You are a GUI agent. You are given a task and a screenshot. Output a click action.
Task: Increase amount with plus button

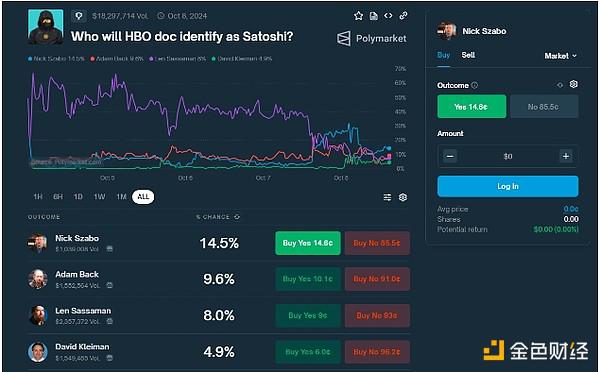coord(566,156)
